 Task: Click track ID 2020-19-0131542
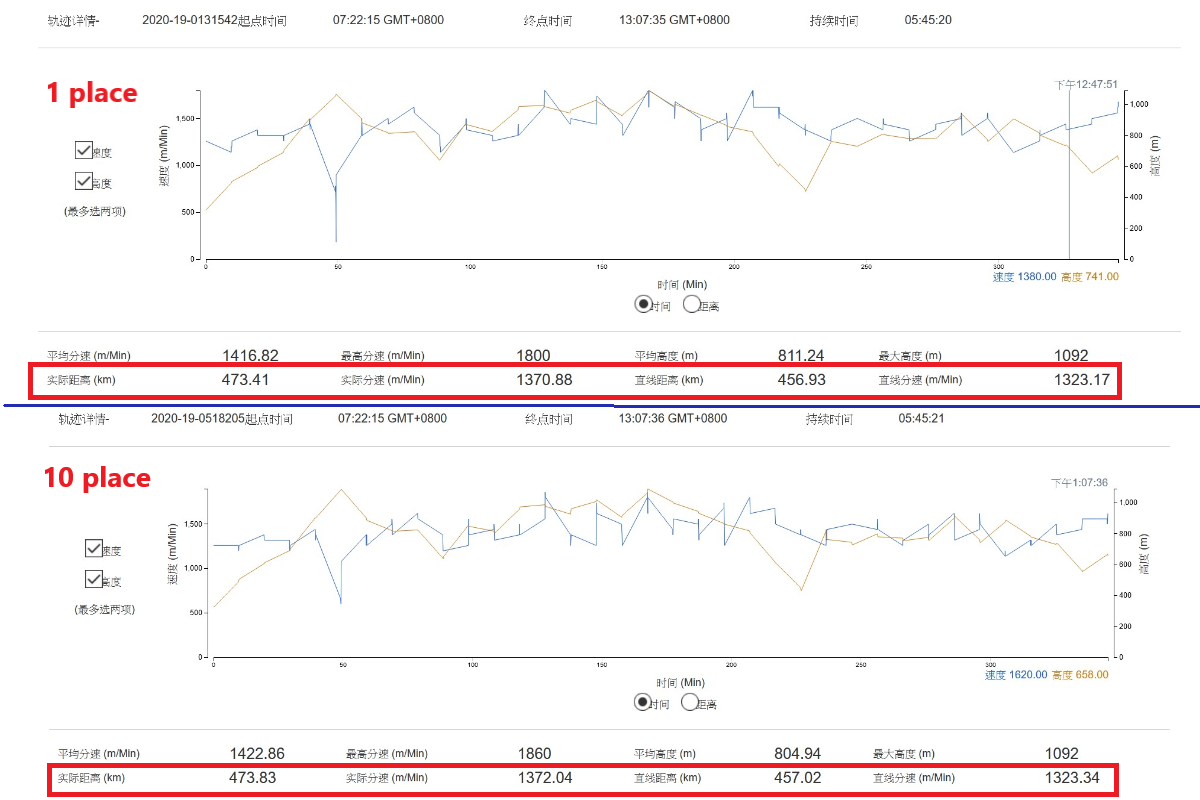(x=190, y=21)
